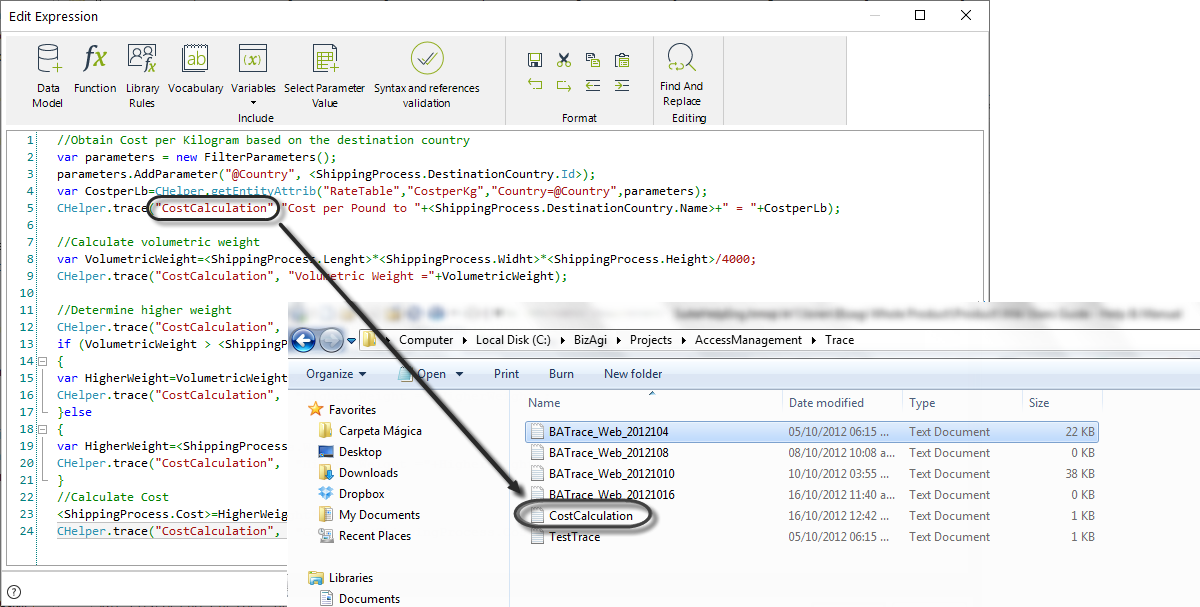Click the Redo arrow icon
This screenshot has height=607, width=1200.
(564, 86)
